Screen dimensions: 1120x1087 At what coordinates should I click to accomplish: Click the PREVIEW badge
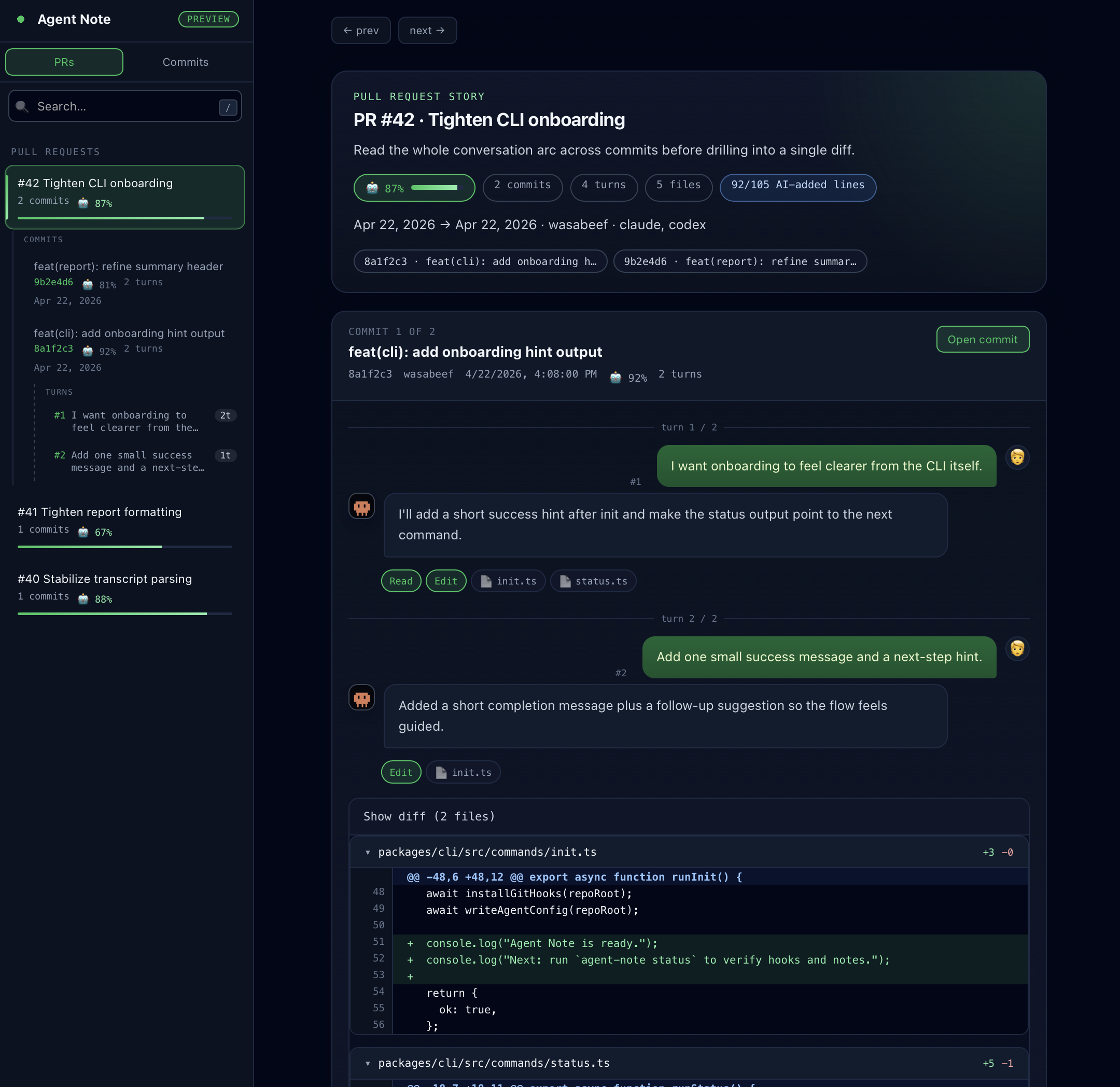pos(208,19)
